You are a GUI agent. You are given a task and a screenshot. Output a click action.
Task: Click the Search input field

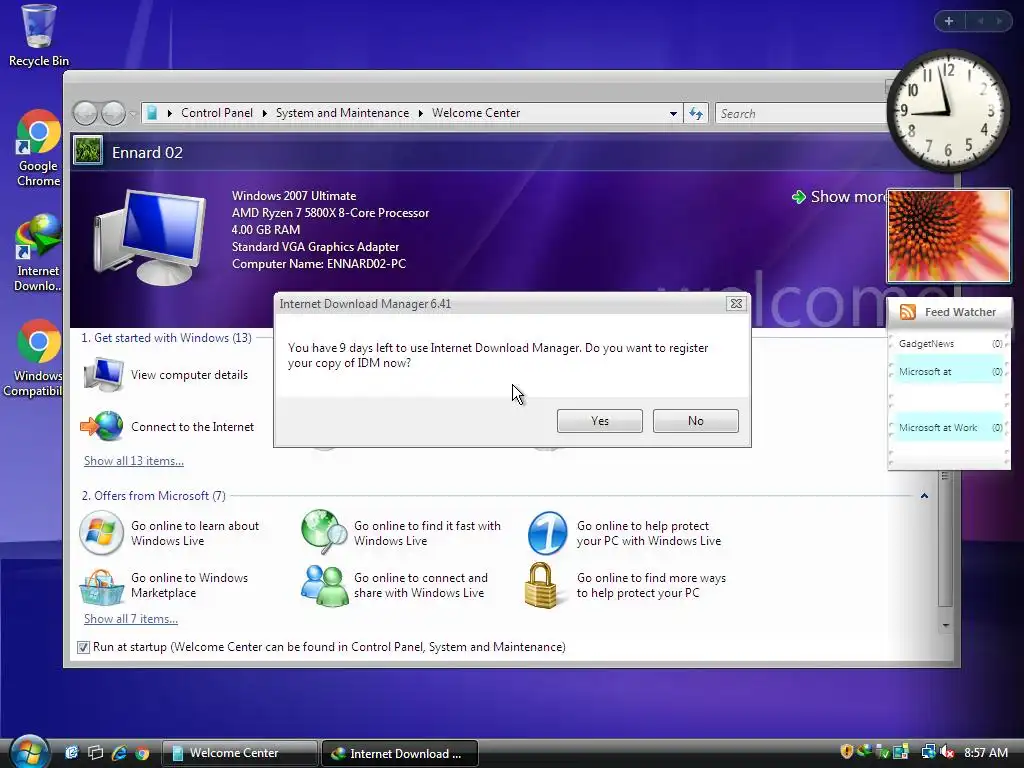click(802, 114)
